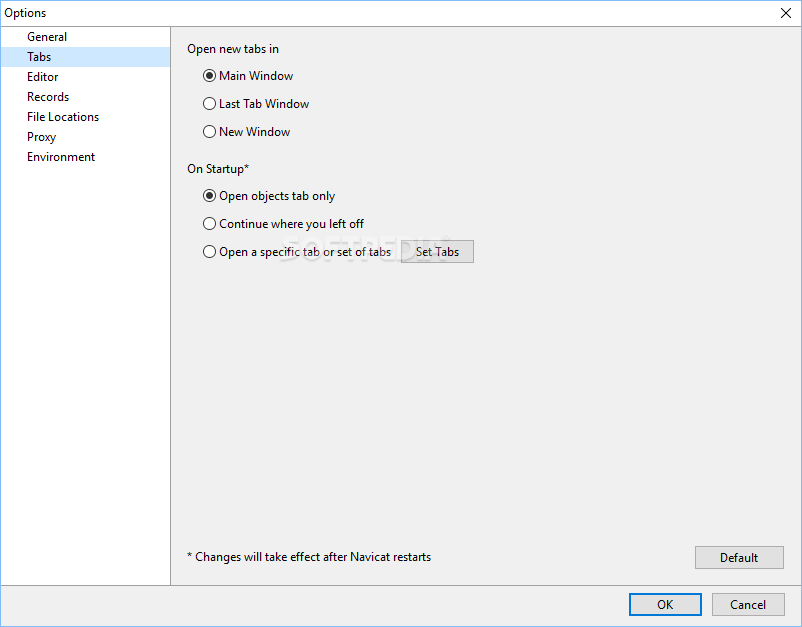Choose Open a specific tab or set of tabs
Screen dimensions: 802x627
[209, 253]
